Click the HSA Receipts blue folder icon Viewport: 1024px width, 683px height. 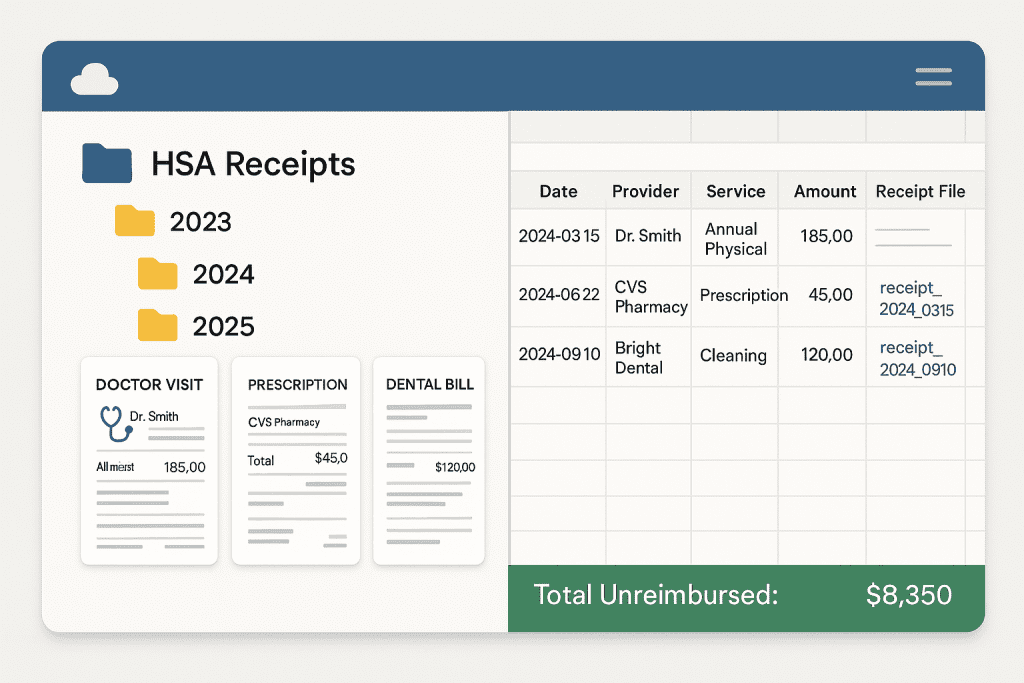[x=108, y=163]
